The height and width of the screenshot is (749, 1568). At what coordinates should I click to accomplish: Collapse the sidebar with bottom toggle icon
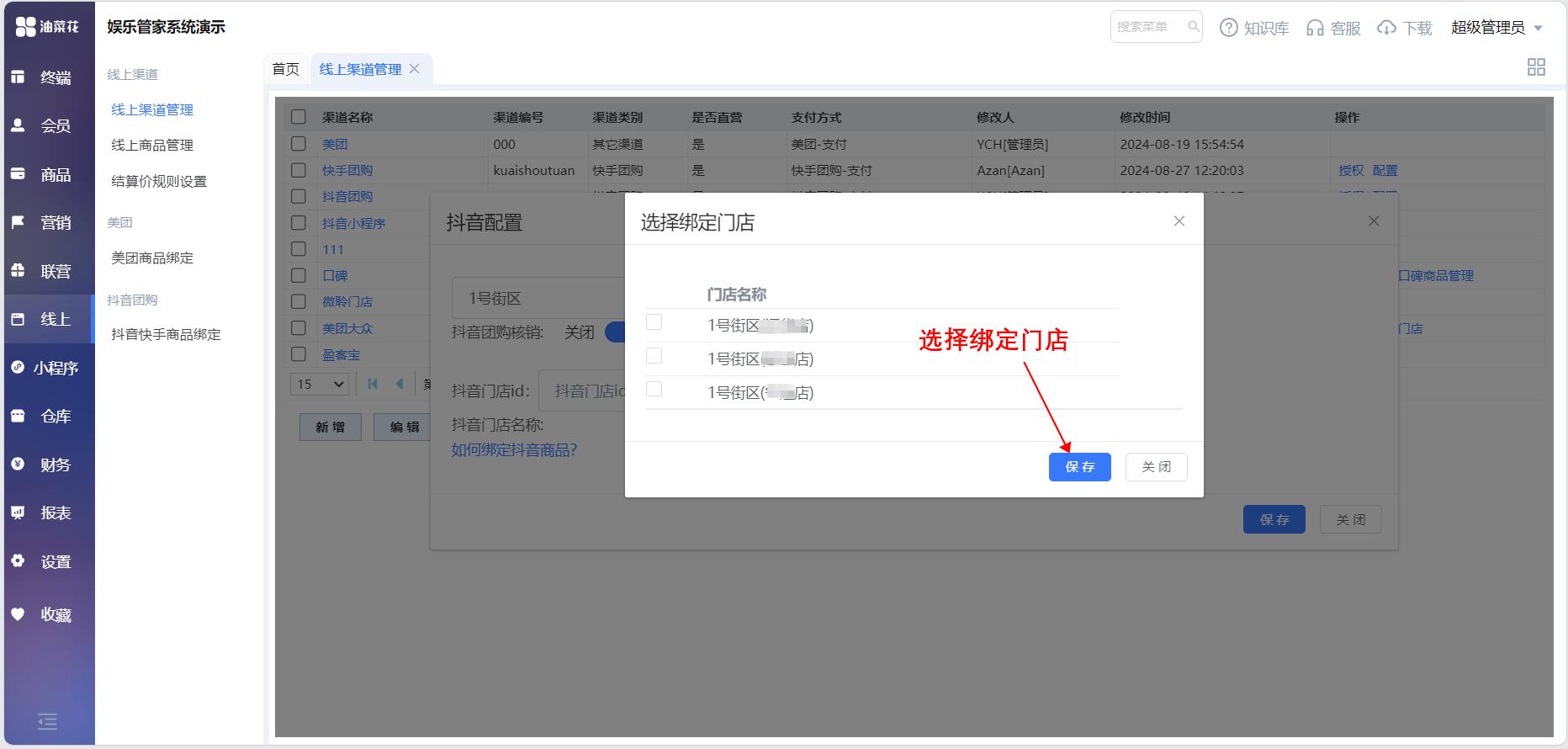[x=48, y=721]
